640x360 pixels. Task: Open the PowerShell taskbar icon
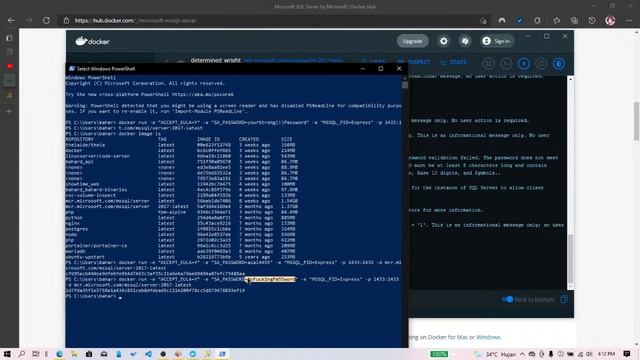222,354
